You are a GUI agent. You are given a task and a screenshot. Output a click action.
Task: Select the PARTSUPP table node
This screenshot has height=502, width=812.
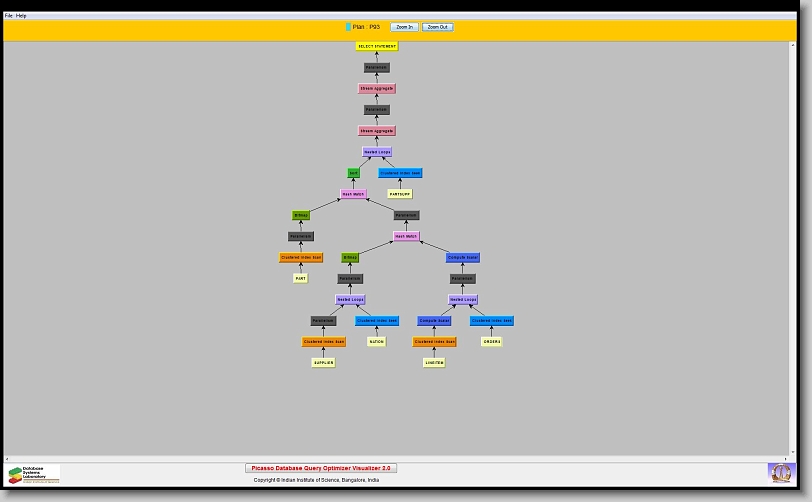(400, 194)
